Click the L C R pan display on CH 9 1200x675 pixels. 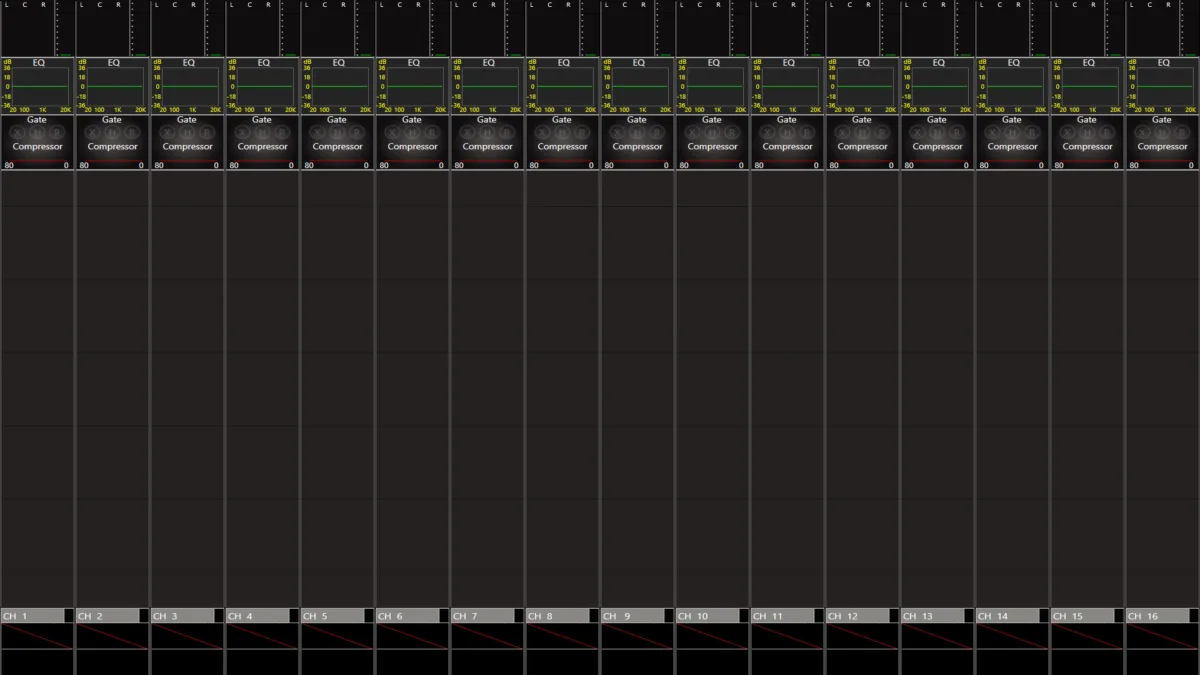(x=628, y=28)
